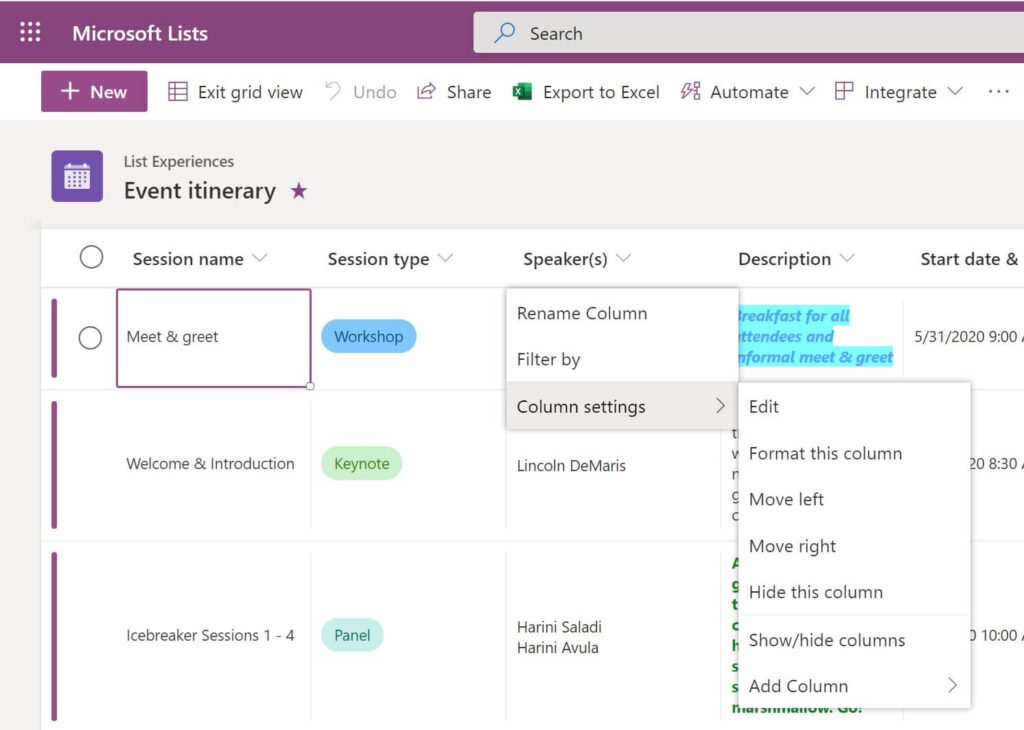
Task: Unstar the Event itinerary list
Action: point(297,192)
